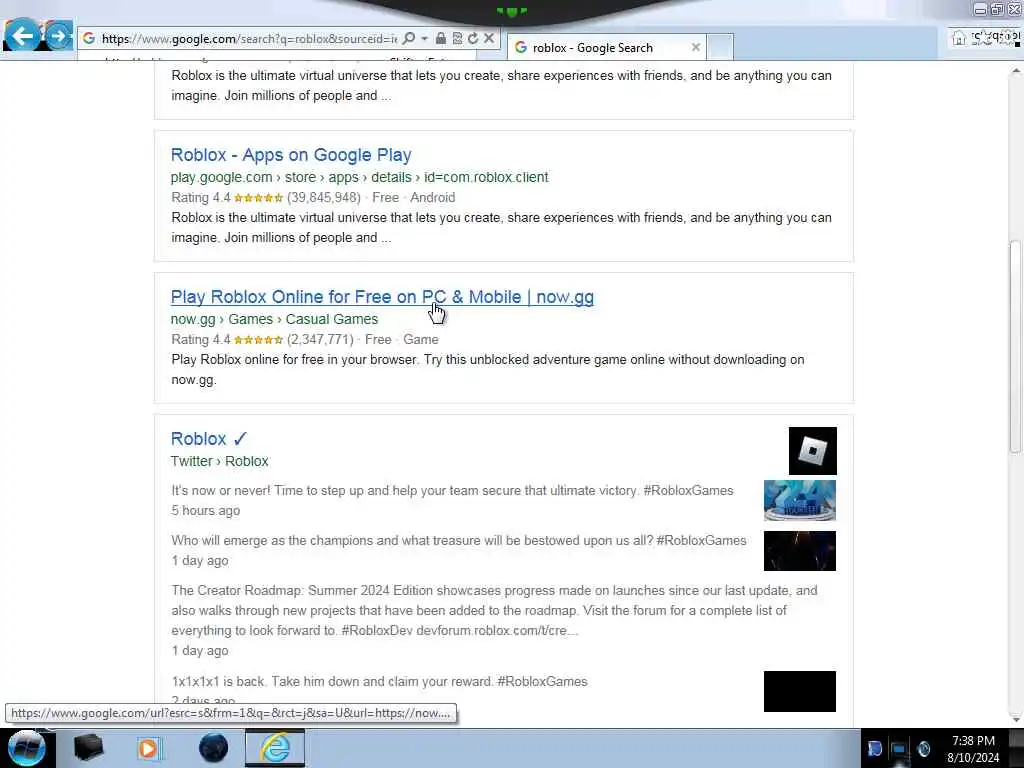Open a new blank tab

click(x=720, y=48)
